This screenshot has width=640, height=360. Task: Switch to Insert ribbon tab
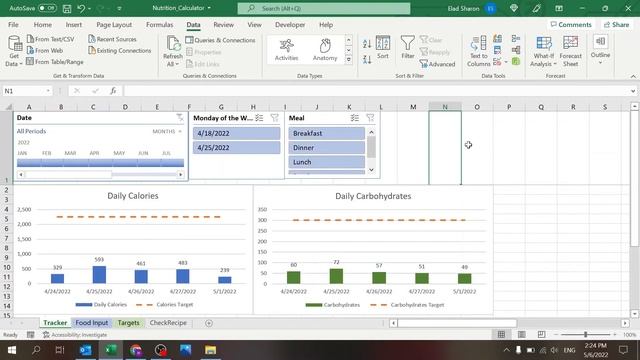[x=73, y=24]
